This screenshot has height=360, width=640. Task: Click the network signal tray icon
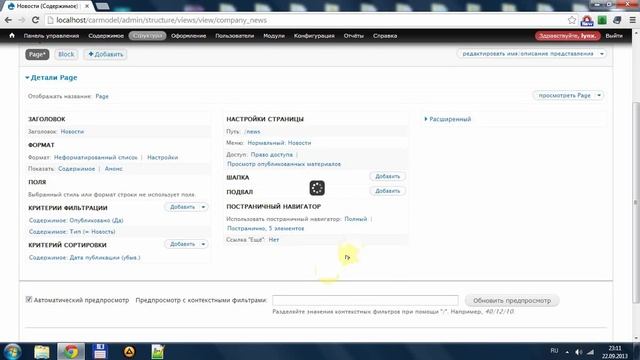click(x=591, y=352)
